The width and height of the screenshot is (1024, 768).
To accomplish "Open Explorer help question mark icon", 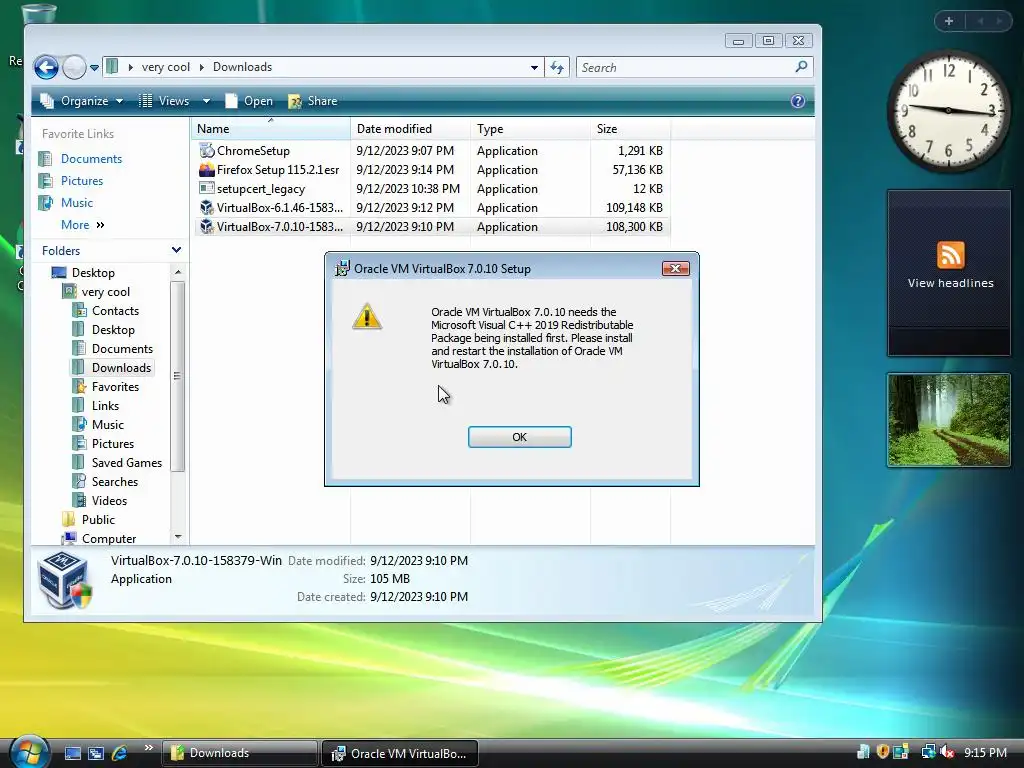I will click(x=797, y=101).
